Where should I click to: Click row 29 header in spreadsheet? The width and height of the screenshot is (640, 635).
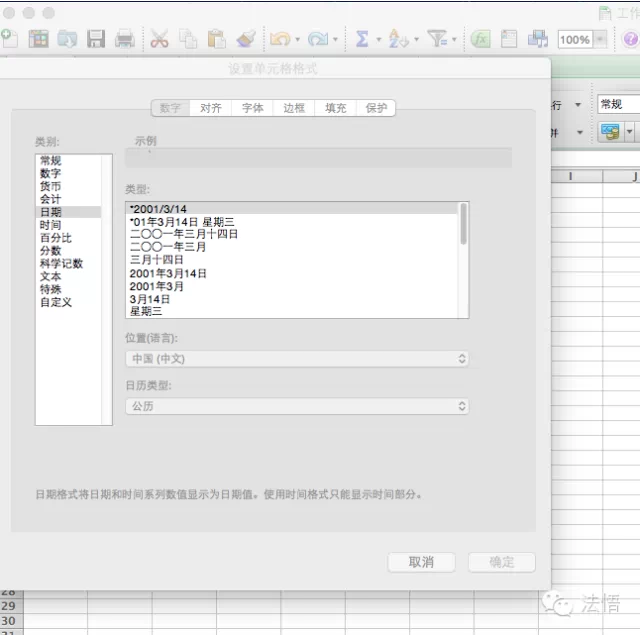click(11, 606)
